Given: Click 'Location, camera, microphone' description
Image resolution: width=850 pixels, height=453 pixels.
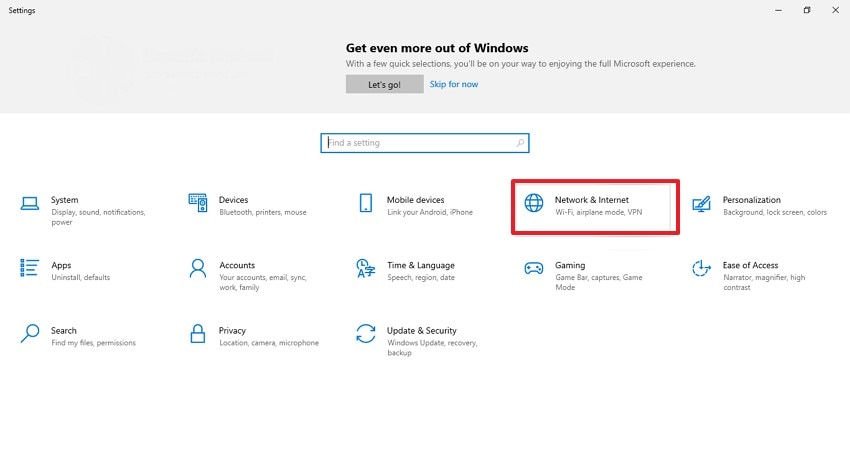Looking at the screenshot, I should point(269,343).
